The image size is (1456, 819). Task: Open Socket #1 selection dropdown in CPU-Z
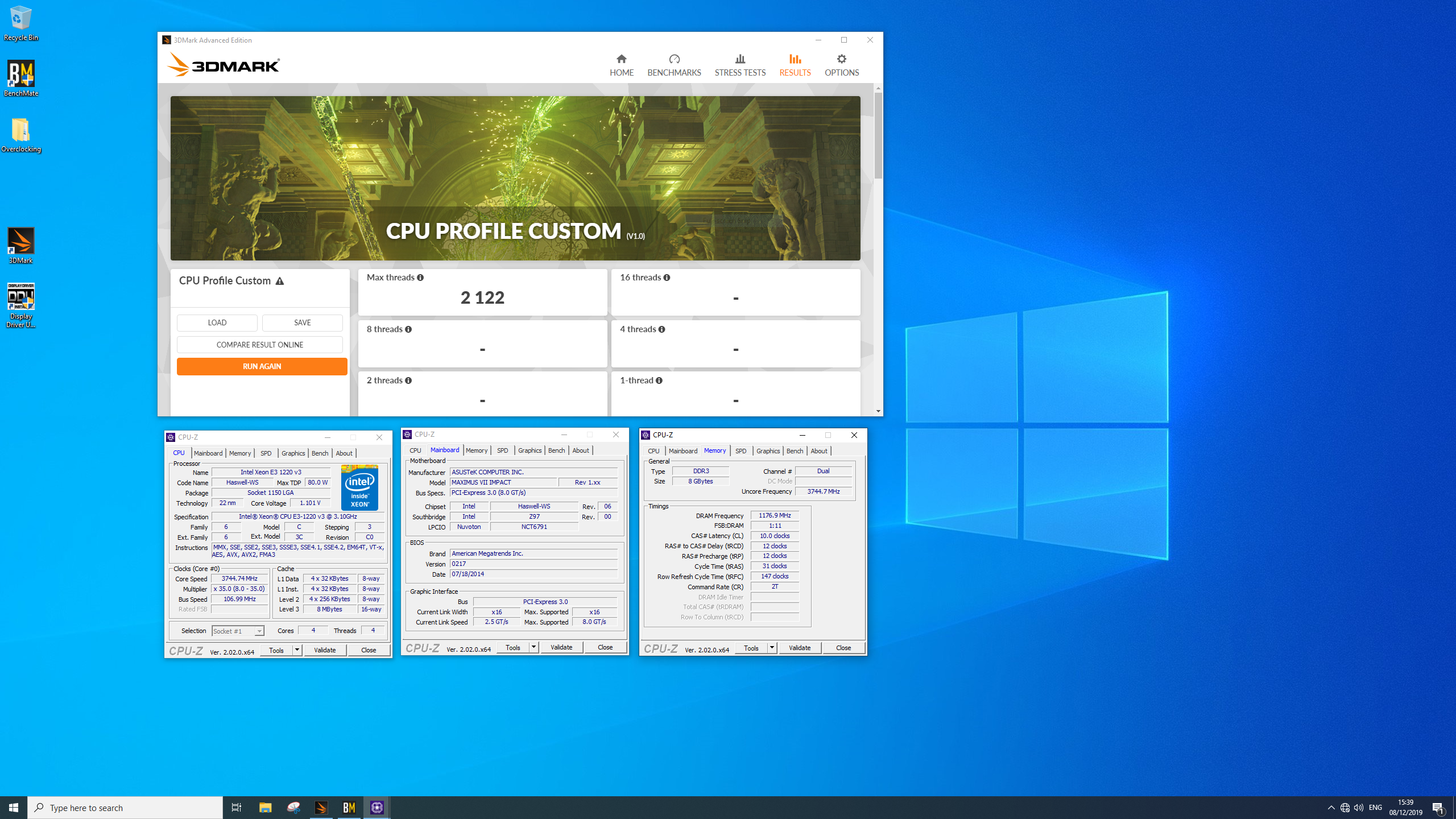tap(238, 631)
